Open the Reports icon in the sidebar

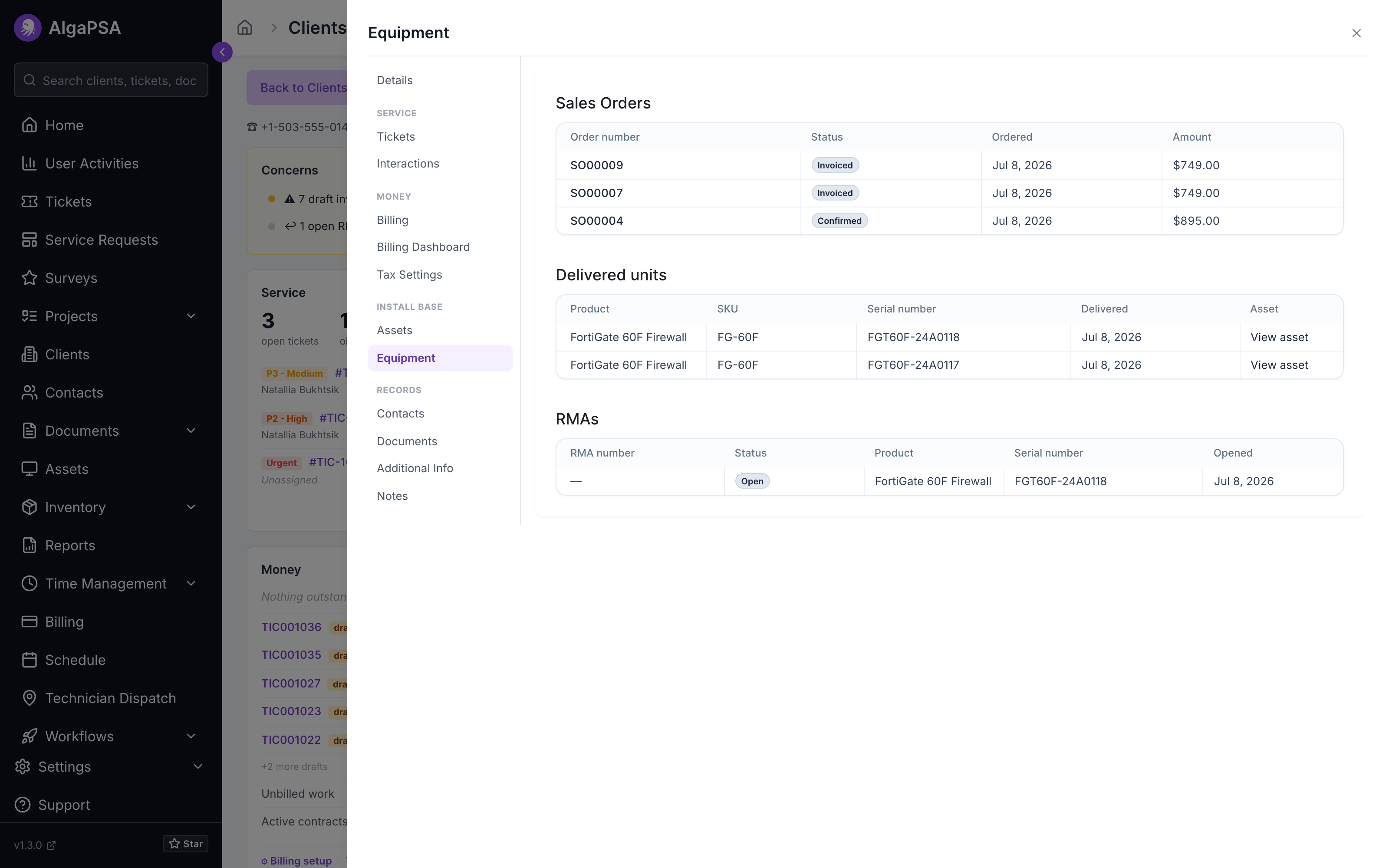(x=29, y=545)
